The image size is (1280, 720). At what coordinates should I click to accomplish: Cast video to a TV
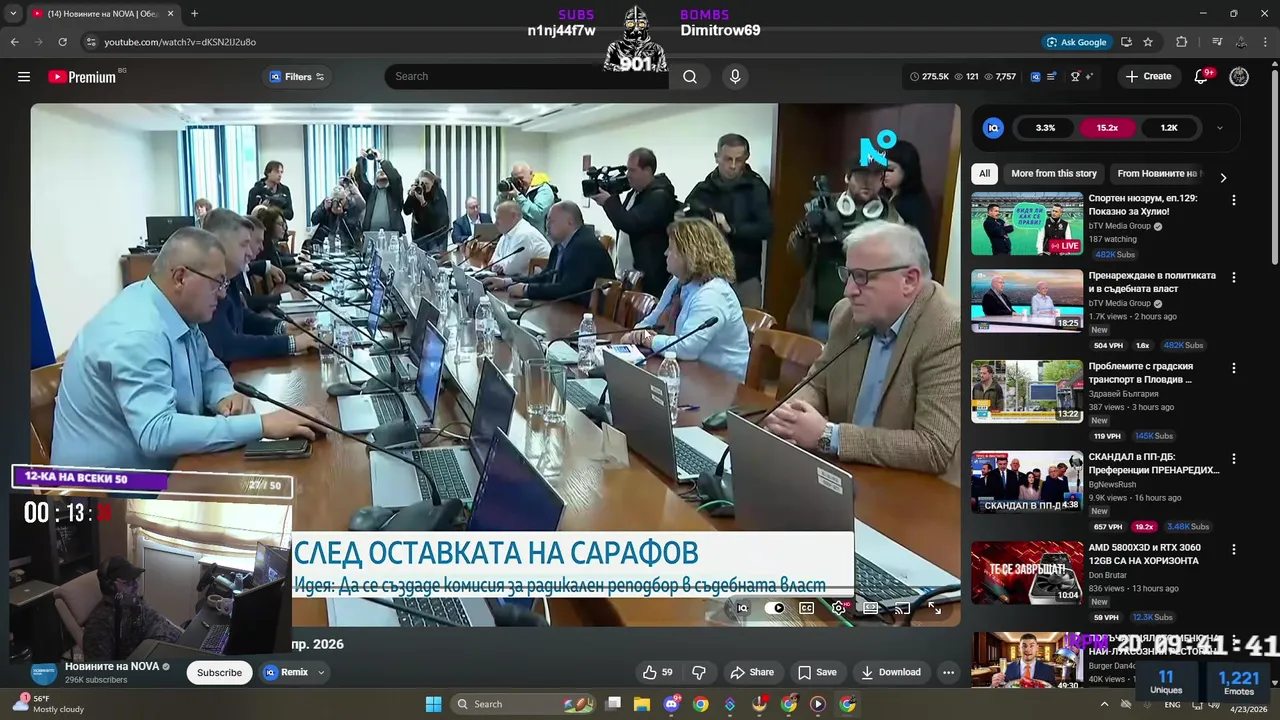coord(902,608)
